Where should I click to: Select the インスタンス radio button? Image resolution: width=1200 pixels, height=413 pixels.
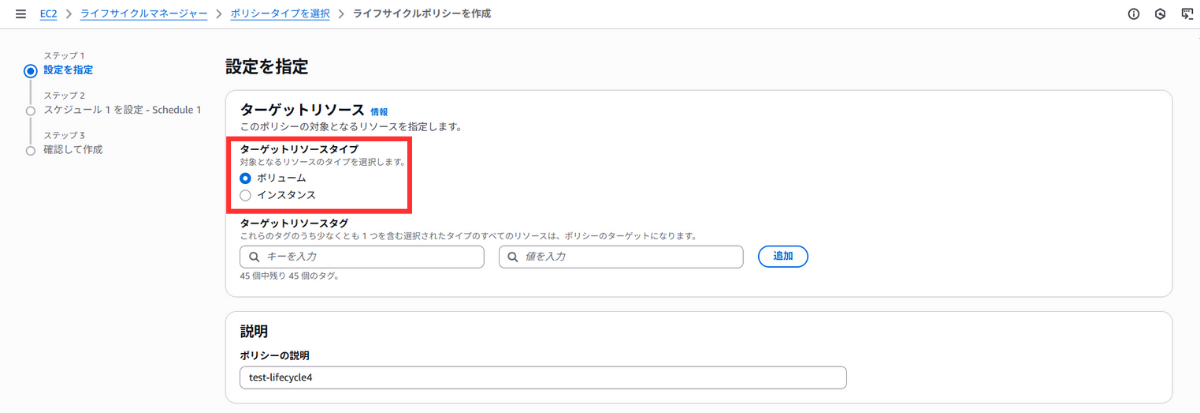click(x=246, y=195)
